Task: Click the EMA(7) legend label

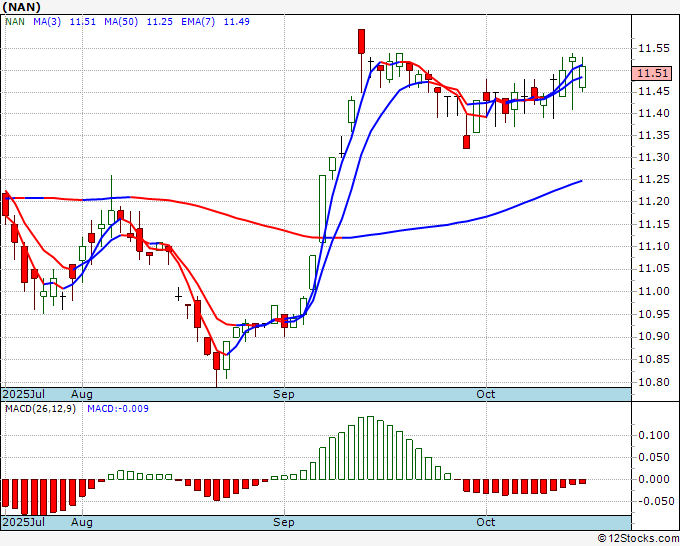Action: point(198,22)
